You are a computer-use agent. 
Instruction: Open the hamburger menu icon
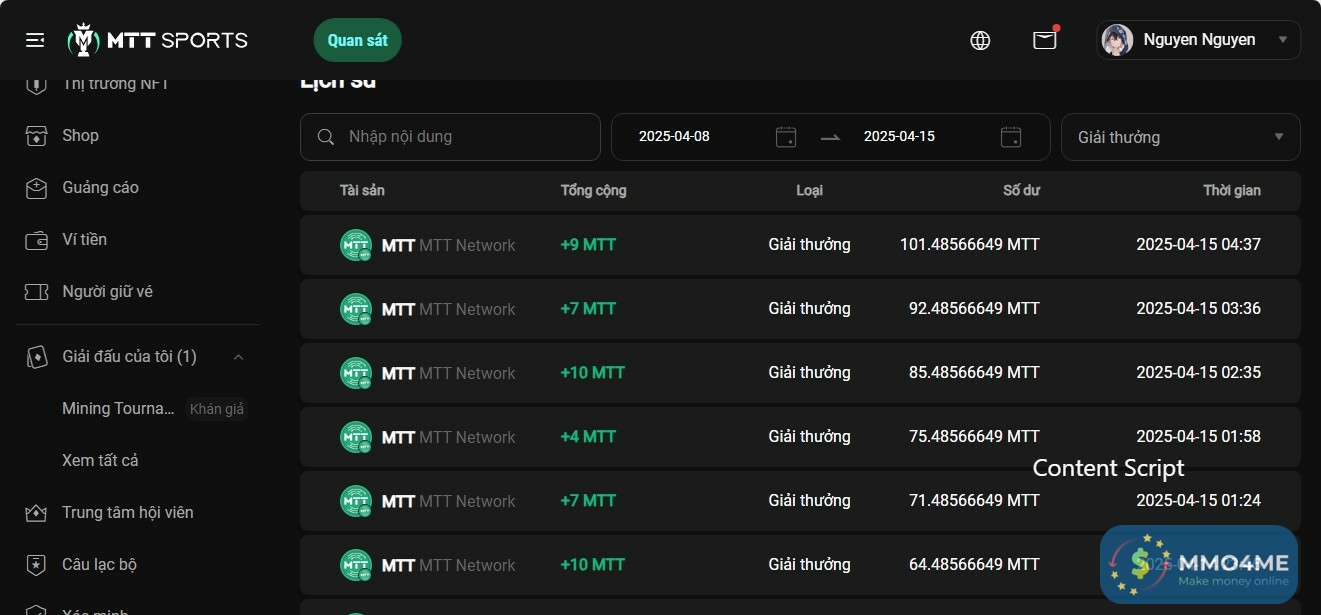pyautogui.click(x=35, y=40)
